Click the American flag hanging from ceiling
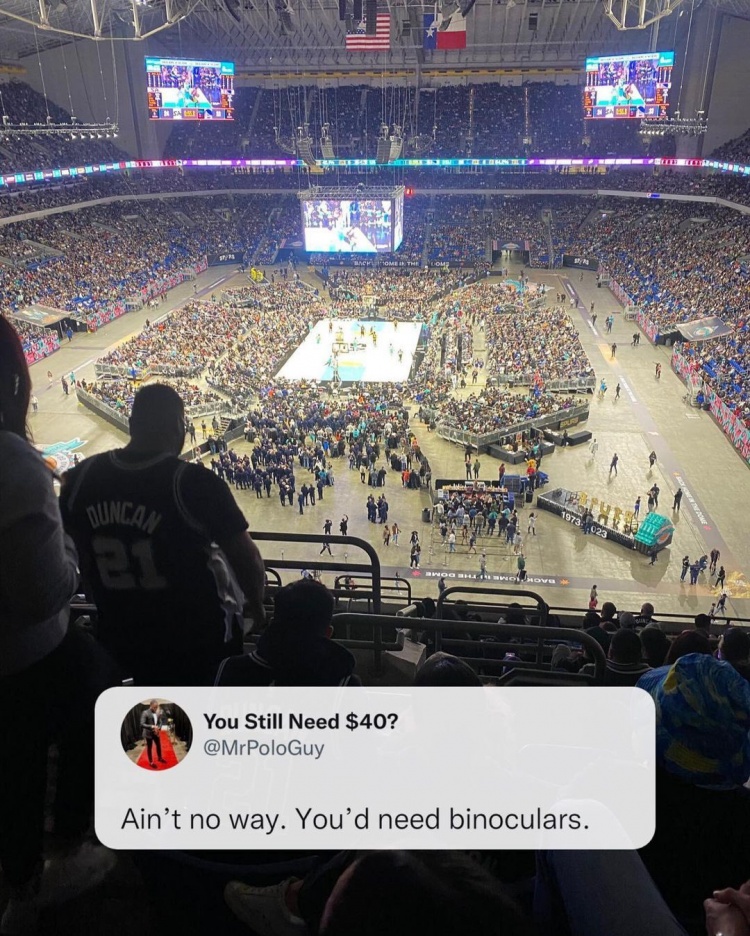 click(x=368, y=32)
